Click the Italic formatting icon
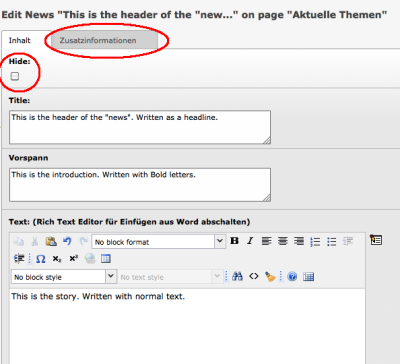Image resolution: width=400 pixels, height=364 pixels. point(250,241)
